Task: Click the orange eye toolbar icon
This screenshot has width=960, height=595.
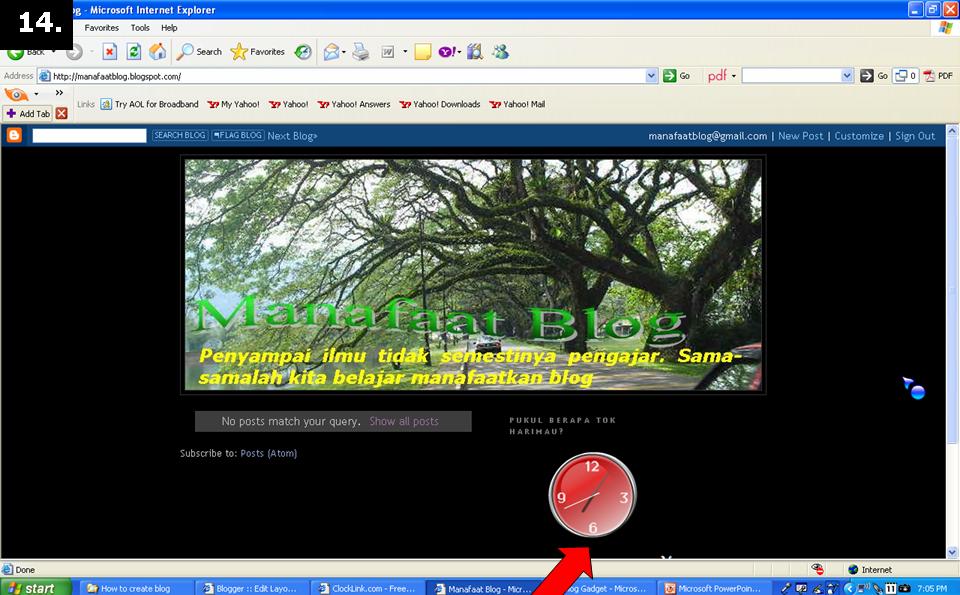Action: (17, 94)
